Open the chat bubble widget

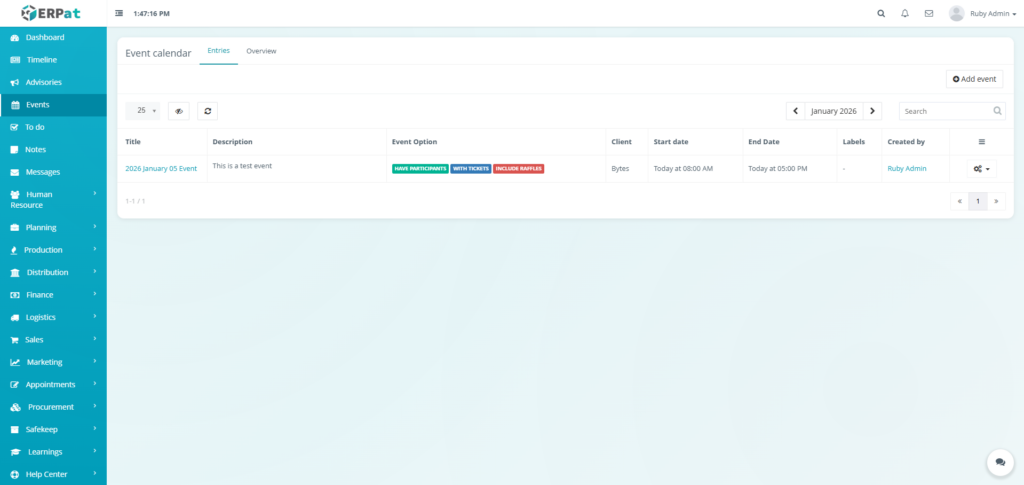[x=999, y=462]
